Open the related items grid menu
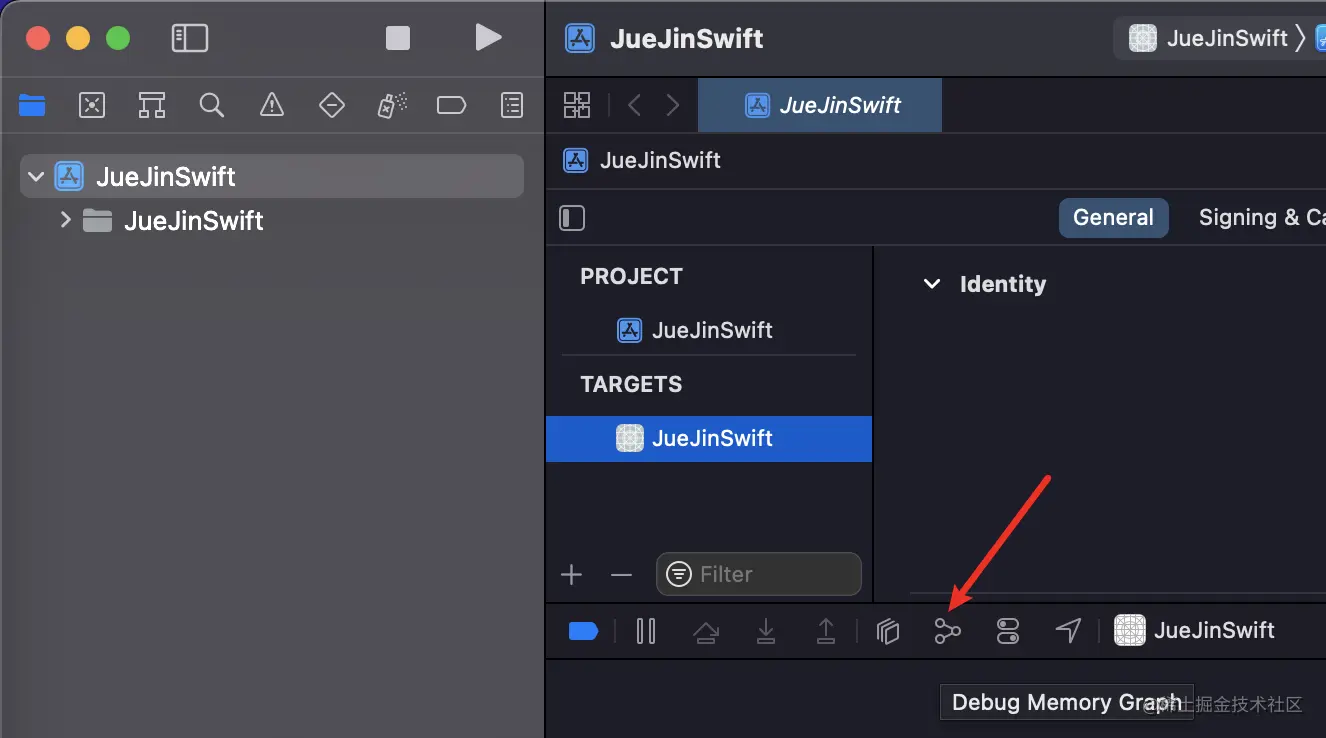This screenshot has height=738, width=1326. coord(577,105)
